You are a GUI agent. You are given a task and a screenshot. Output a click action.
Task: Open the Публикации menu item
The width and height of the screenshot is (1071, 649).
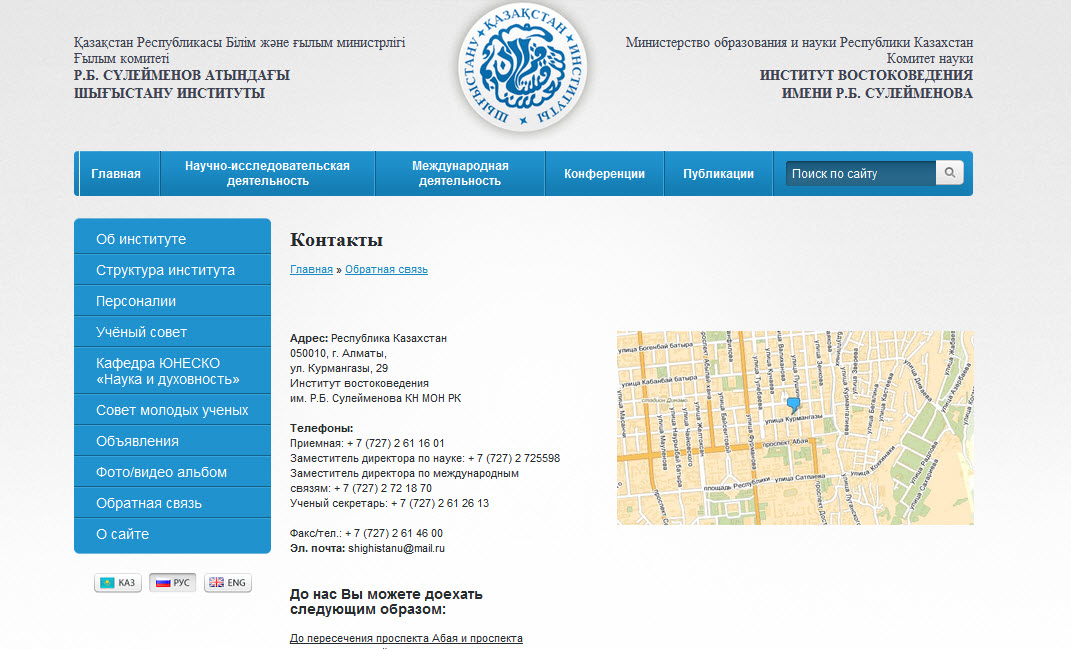718,174
